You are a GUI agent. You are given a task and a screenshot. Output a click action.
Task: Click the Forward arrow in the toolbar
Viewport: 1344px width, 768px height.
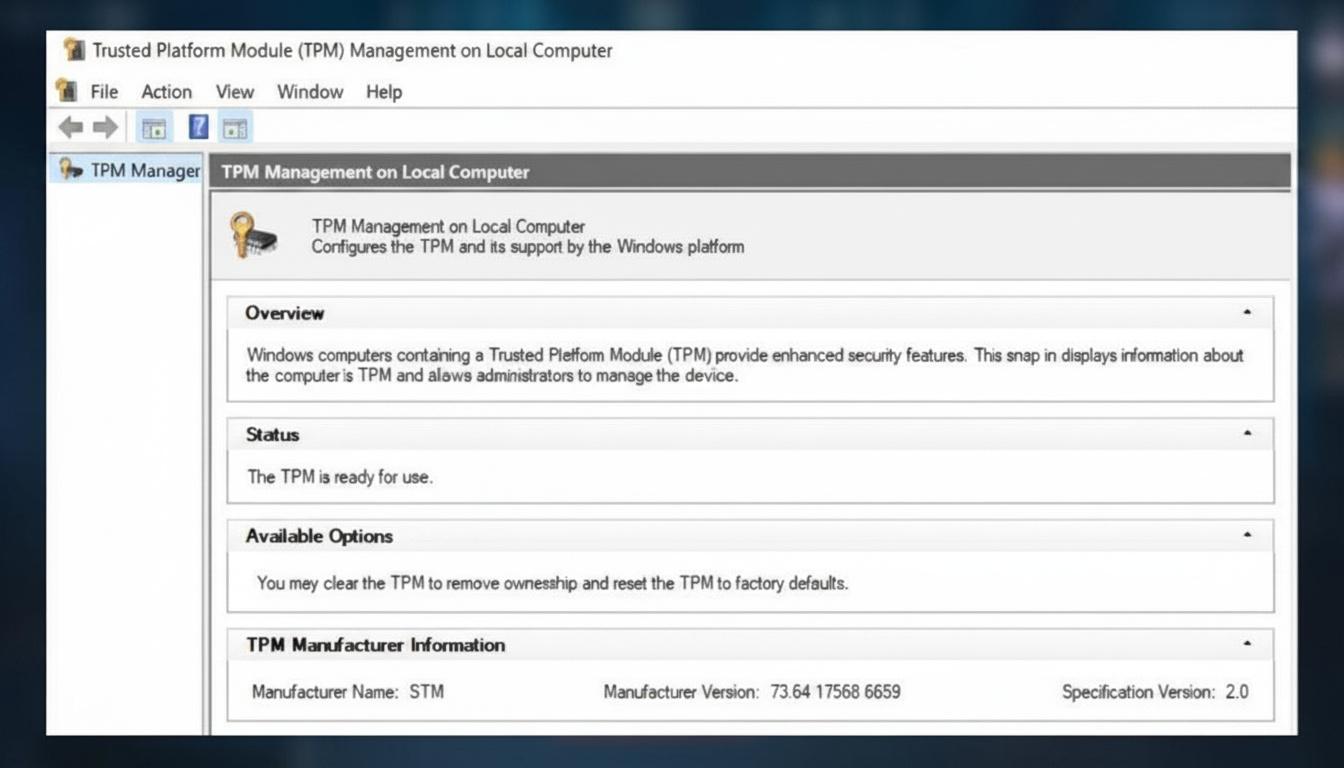pyautogui.click(x=105, y=127)
